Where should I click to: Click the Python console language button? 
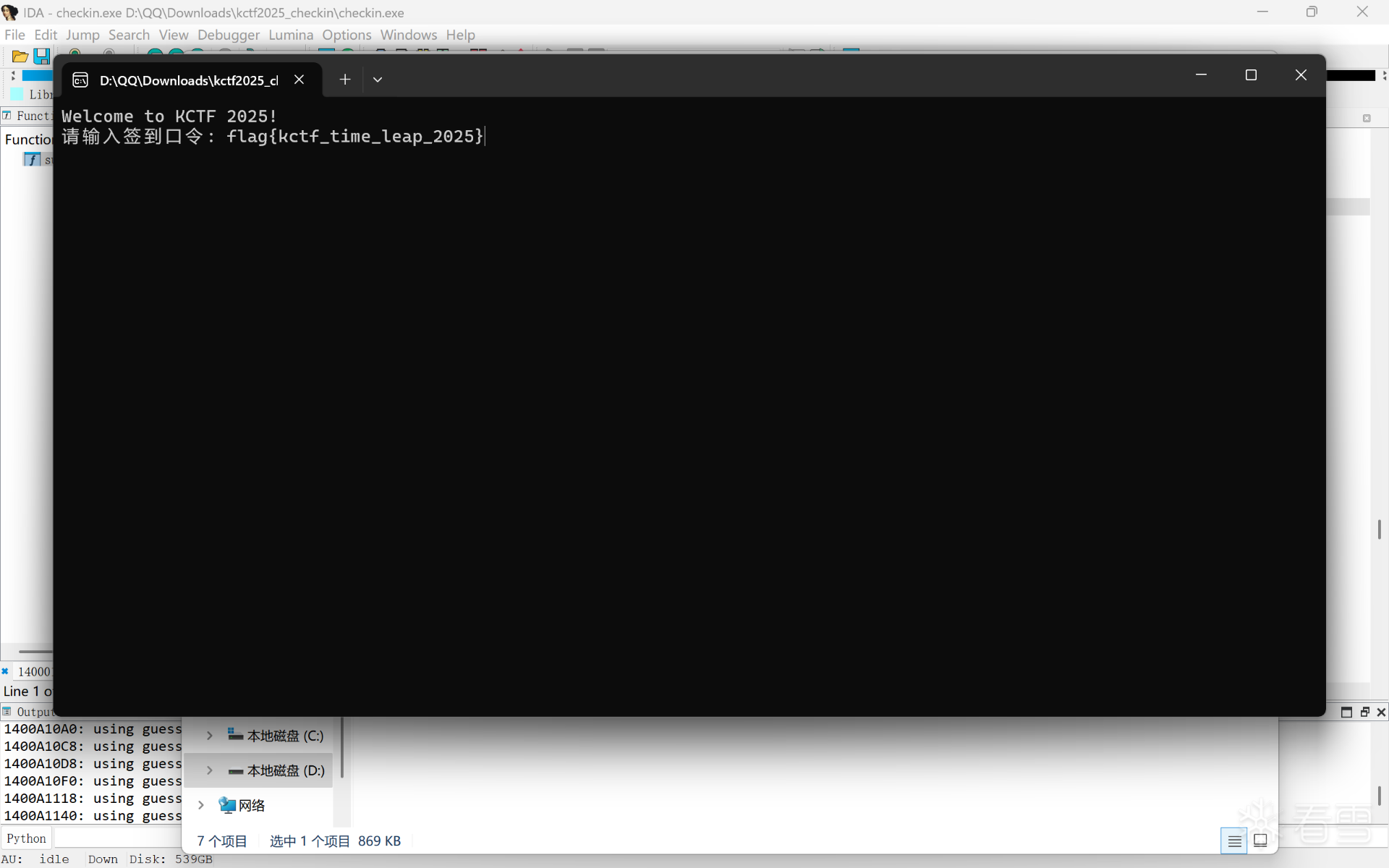(27, 838)
